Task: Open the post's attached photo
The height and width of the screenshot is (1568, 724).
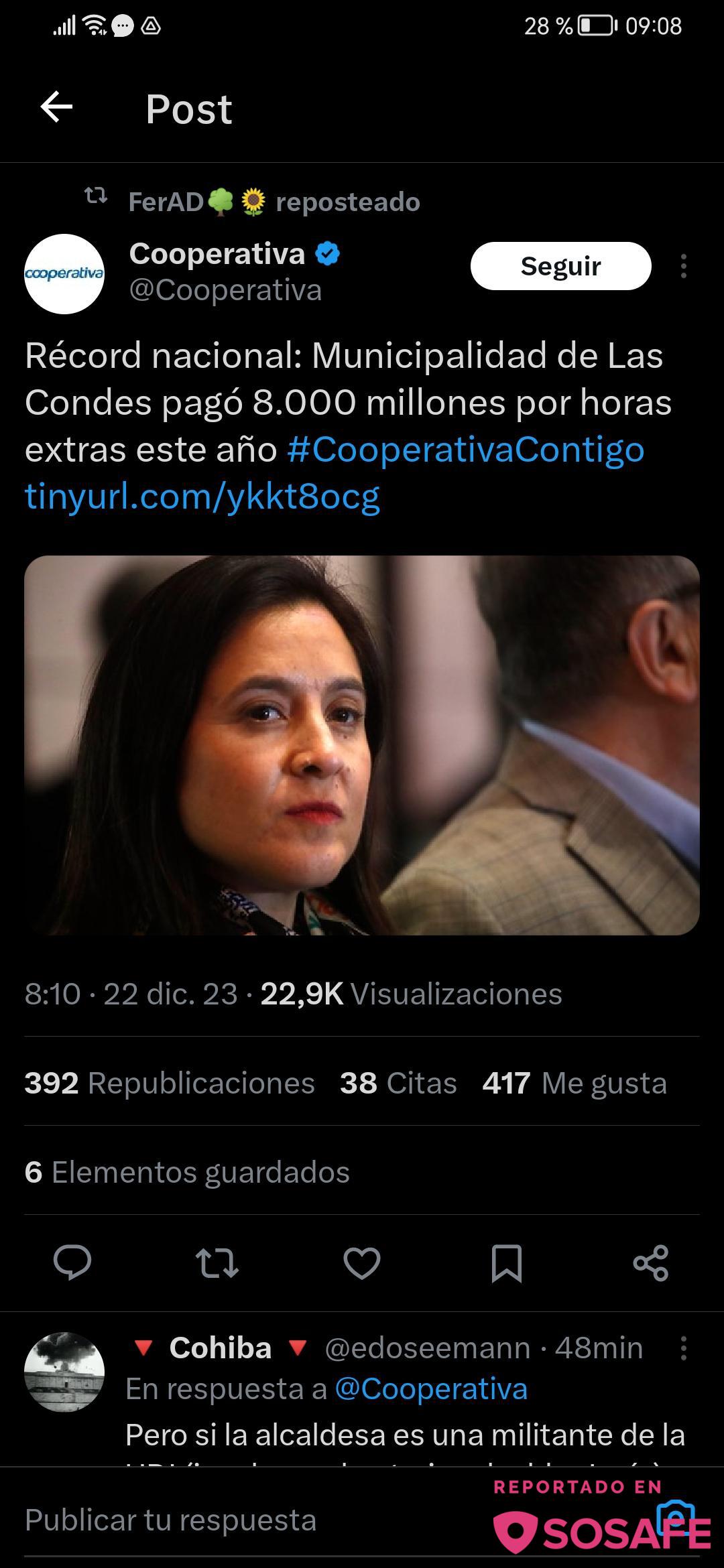Action: [362, 745]
